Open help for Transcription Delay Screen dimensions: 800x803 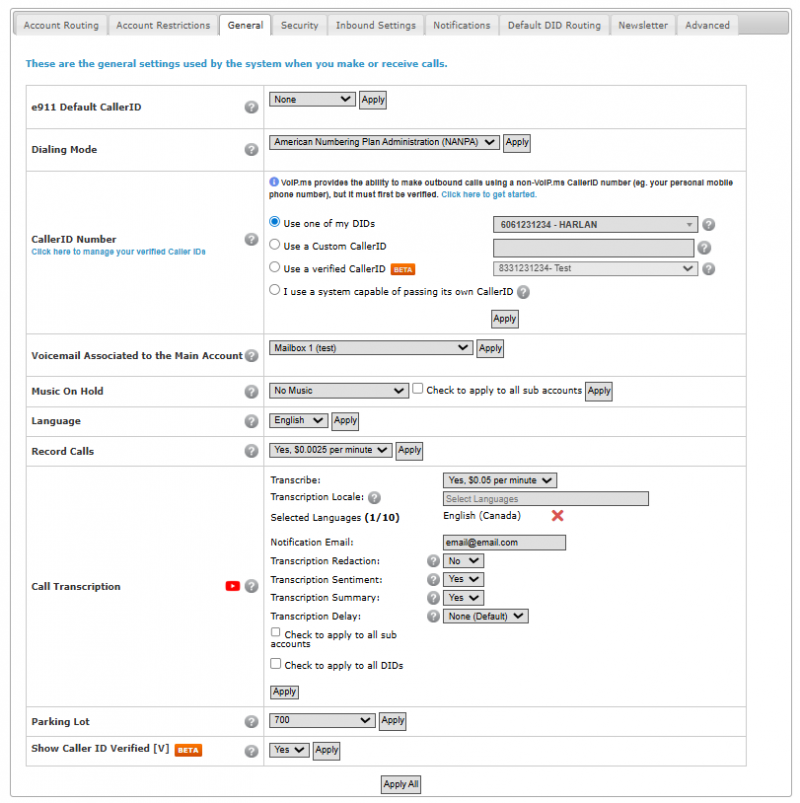click(433, 616)
